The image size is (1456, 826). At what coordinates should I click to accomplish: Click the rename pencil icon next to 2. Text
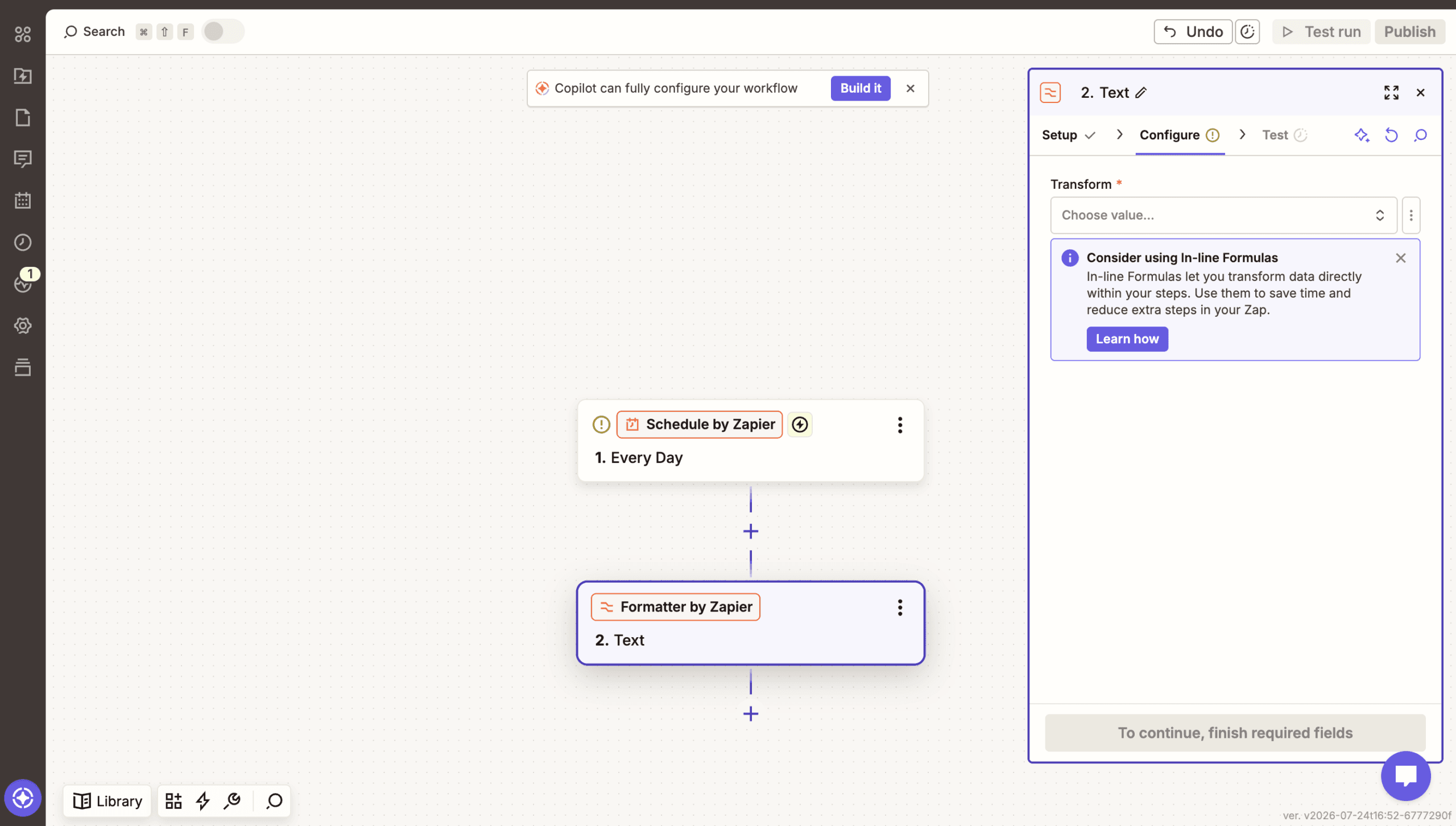[1141, 93]
